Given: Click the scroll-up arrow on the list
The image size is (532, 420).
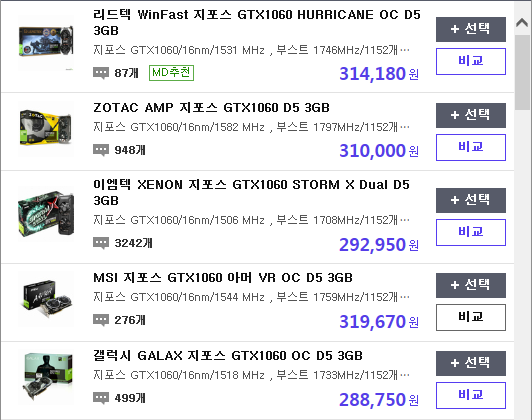Looking at the screenshot, I should pos(522,23).
